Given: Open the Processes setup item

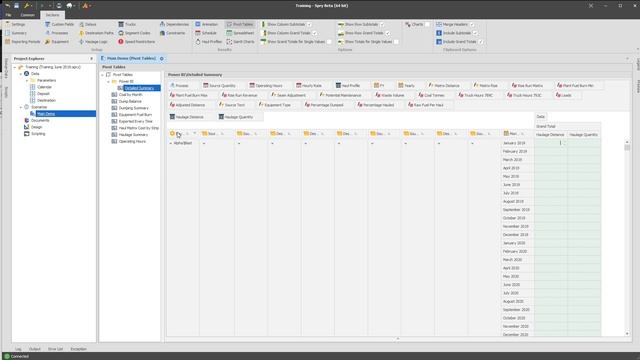Looking at the screenshot, I should 57,33.
